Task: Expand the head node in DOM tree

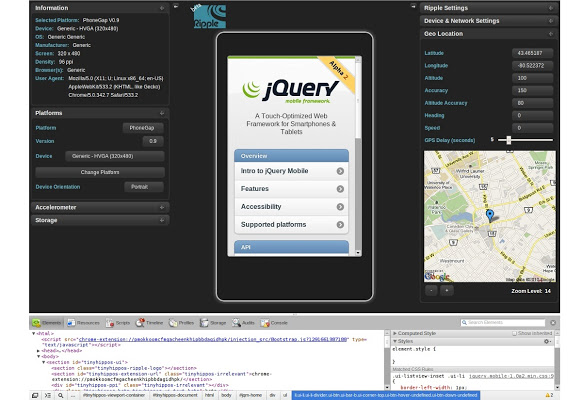Action: pos(38,351)
